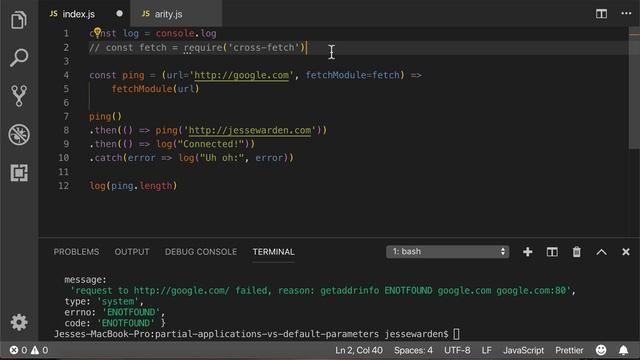Click 'fetchModule=fetch' parameter on line 4
This screenshot has height=360, width=640.
353,75
